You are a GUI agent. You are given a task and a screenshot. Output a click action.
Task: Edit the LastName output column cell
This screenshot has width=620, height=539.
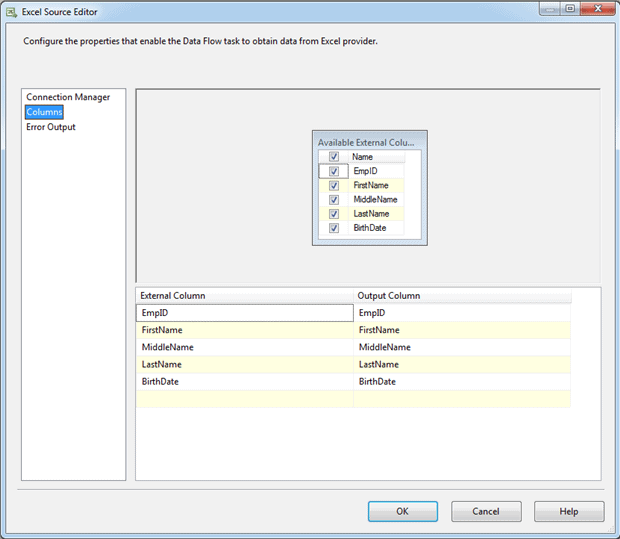(x=462, y=365)
